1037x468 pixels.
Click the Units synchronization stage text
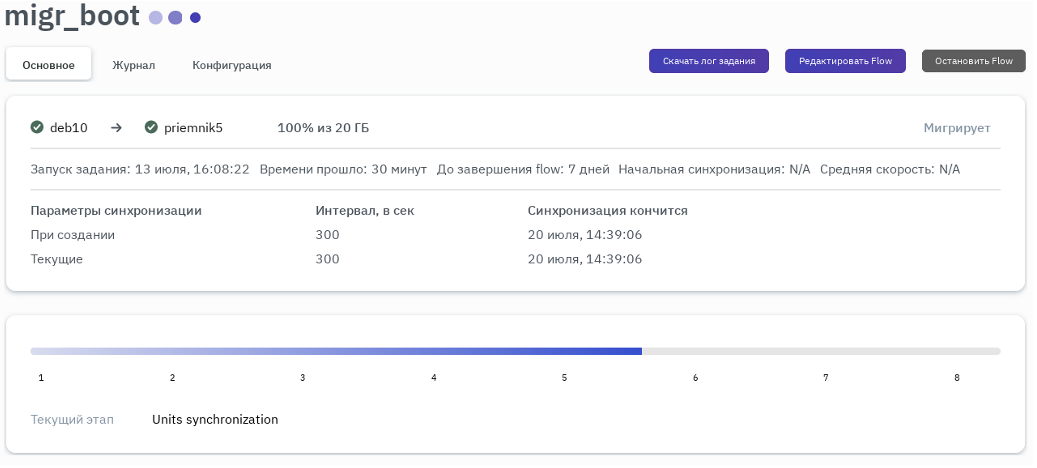click(x=215, y=419)
